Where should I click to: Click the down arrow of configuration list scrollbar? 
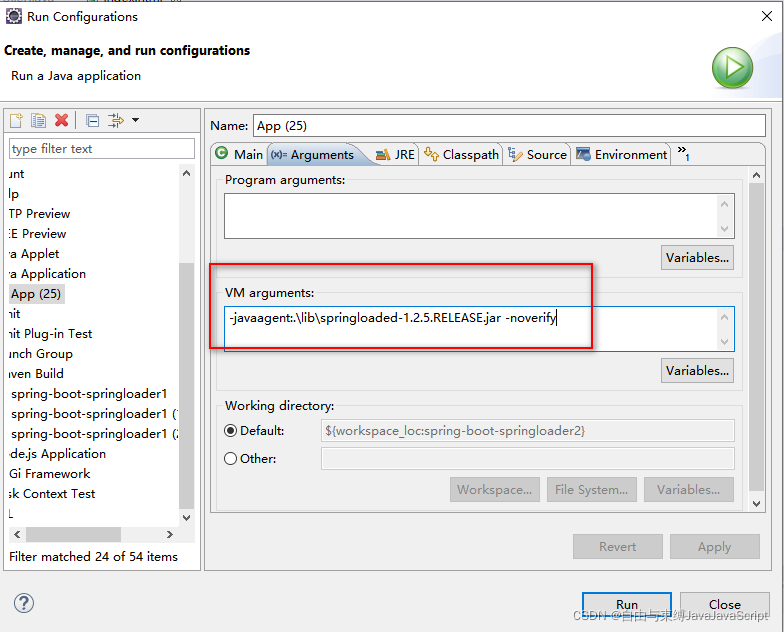[186, 518]
